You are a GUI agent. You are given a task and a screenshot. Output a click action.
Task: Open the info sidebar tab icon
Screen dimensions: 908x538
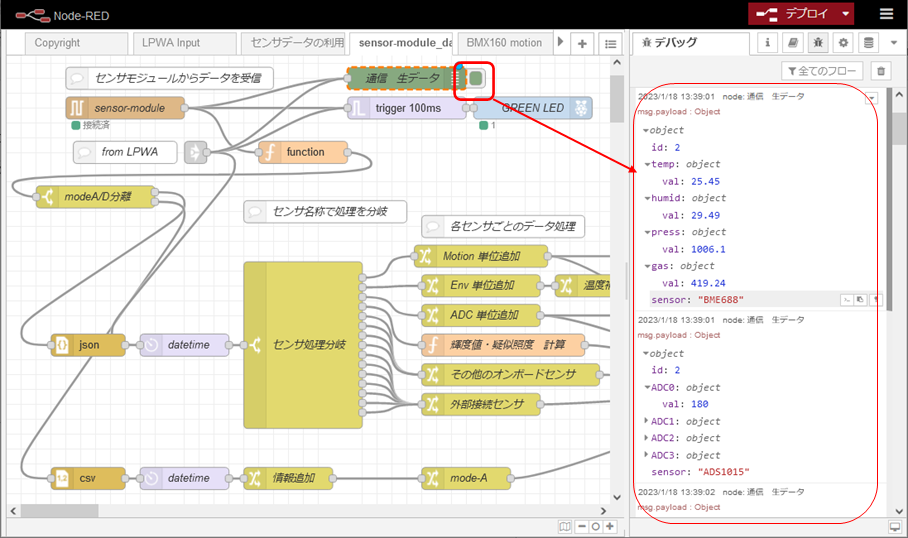[768, 43]
